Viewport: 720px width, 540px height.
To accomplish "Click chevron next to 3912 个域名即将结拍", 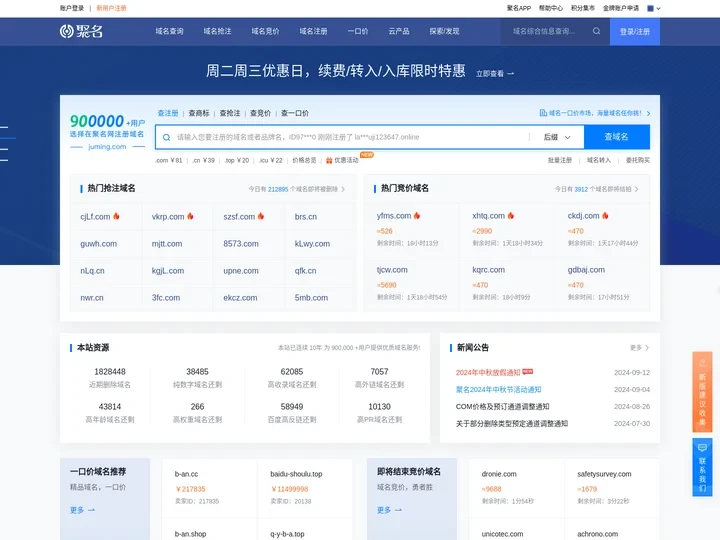I will pyautogui.click(x=636, y=189).
